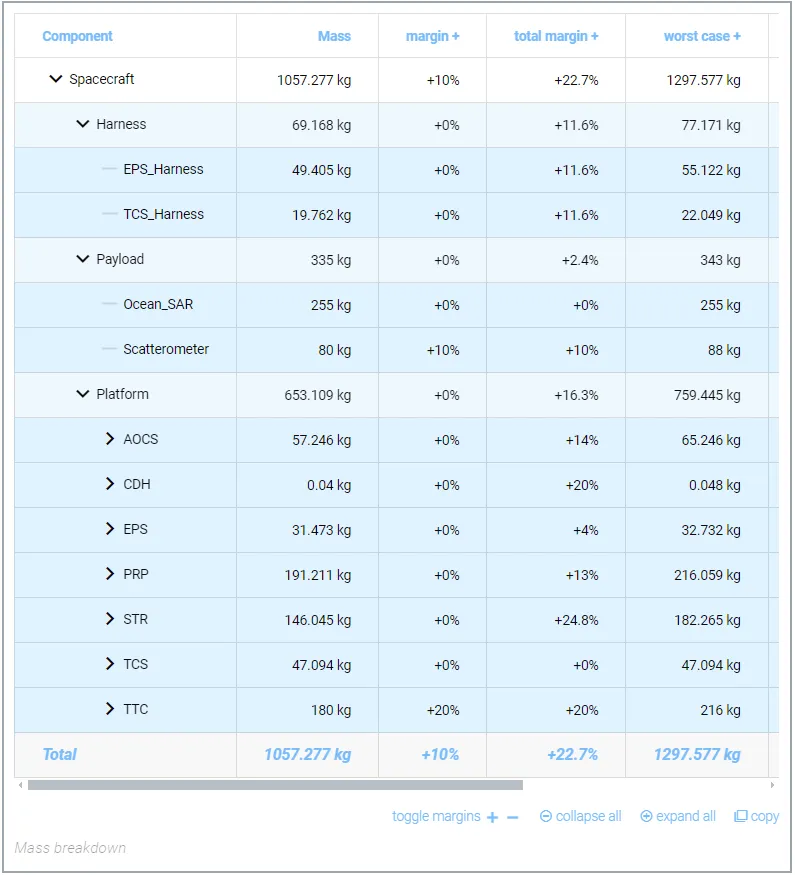Select the Ocean_SAR row
795x875 pixels.
[x=158, y=304]
